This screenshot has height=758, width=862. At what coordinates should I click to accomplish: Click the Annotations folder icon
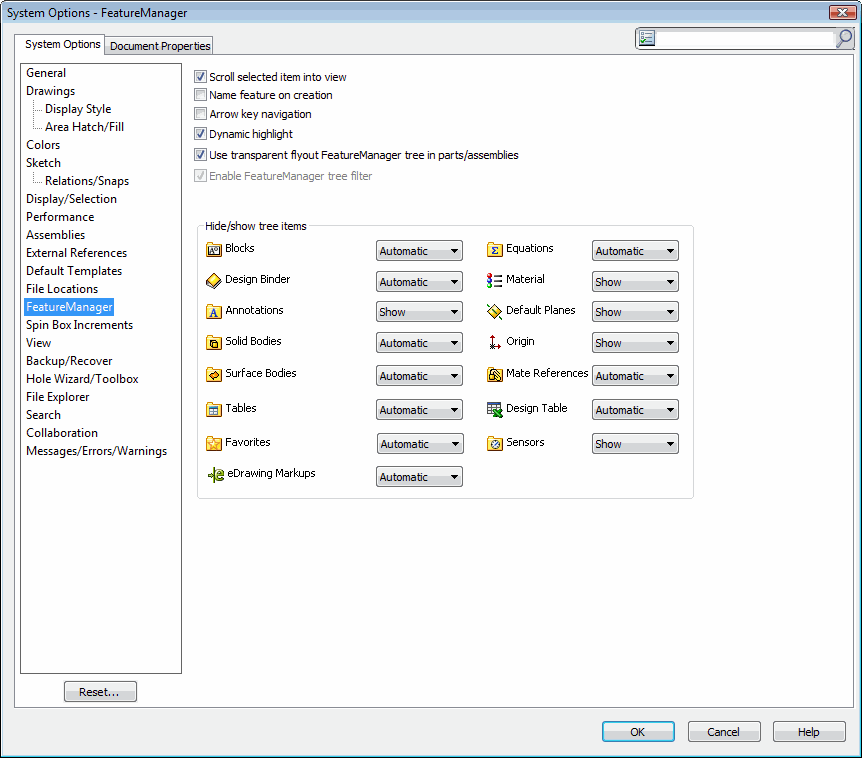pos(213,312)
